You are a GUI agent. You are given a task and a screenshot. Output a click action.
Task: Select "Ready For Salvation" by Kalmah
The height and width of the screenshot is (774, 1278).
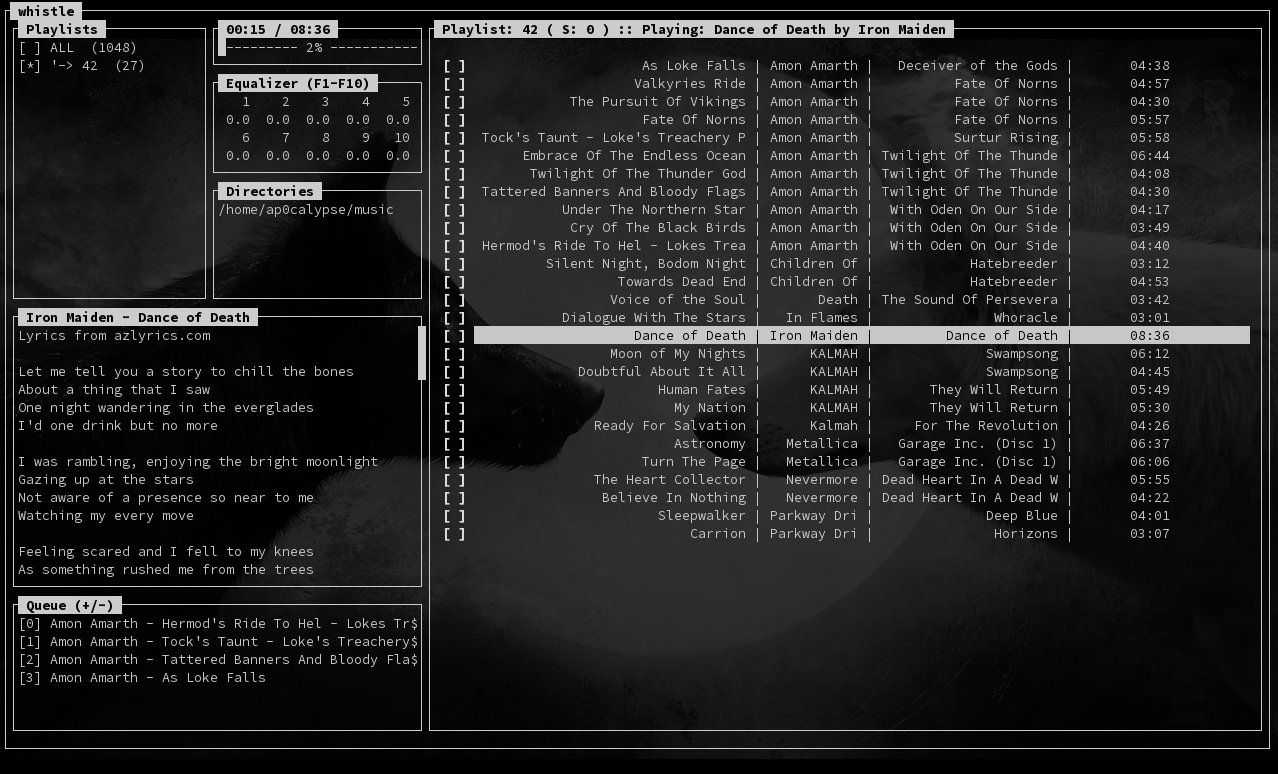coord(670,426)
